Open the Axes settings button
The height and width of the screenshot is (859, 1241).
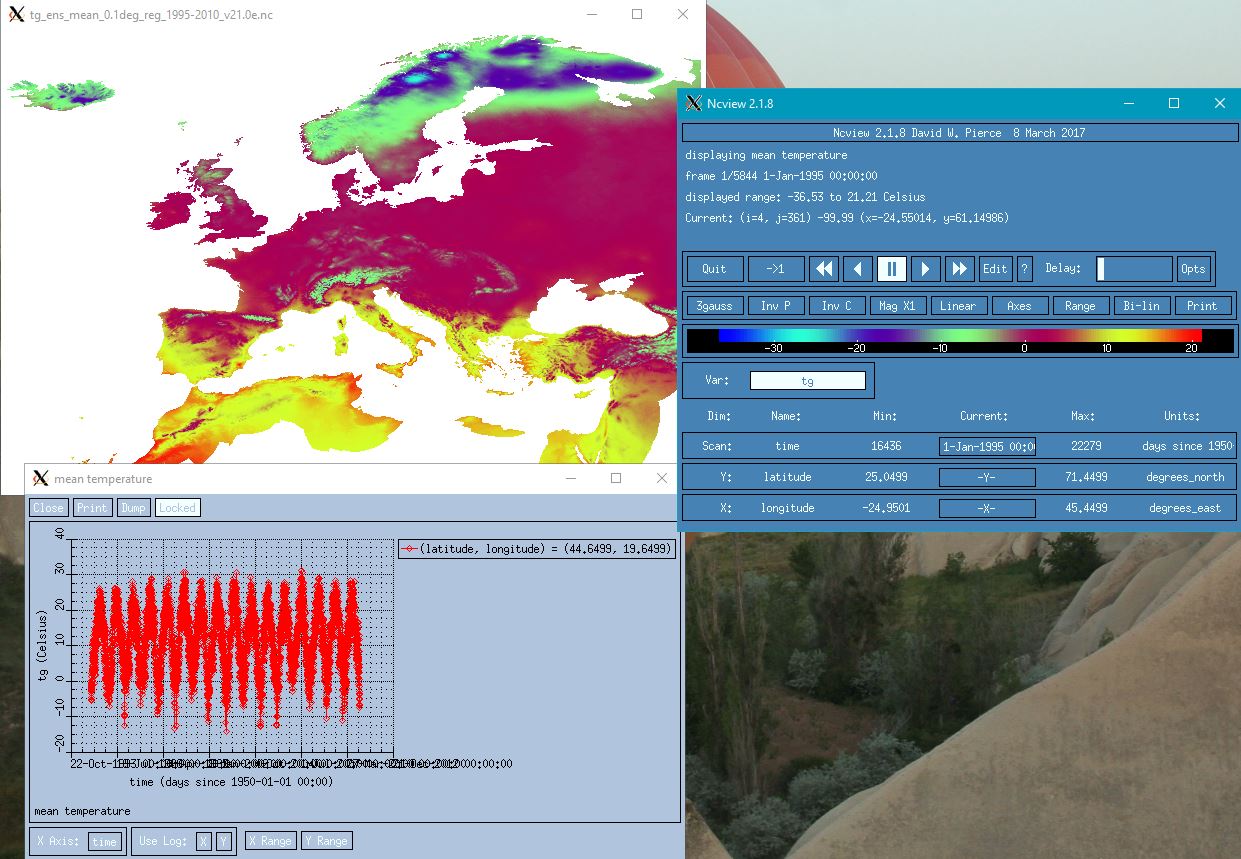[1019, 306]
